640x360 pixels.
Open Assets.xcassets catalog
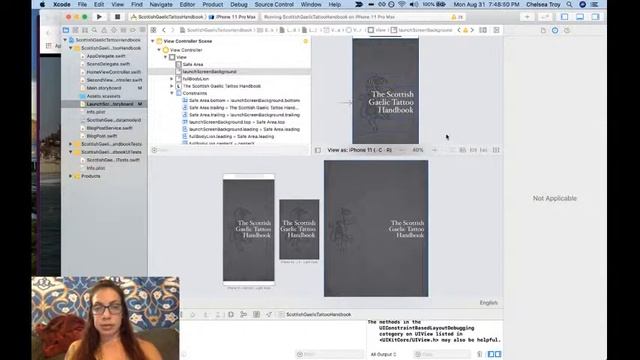coord(104,96)
